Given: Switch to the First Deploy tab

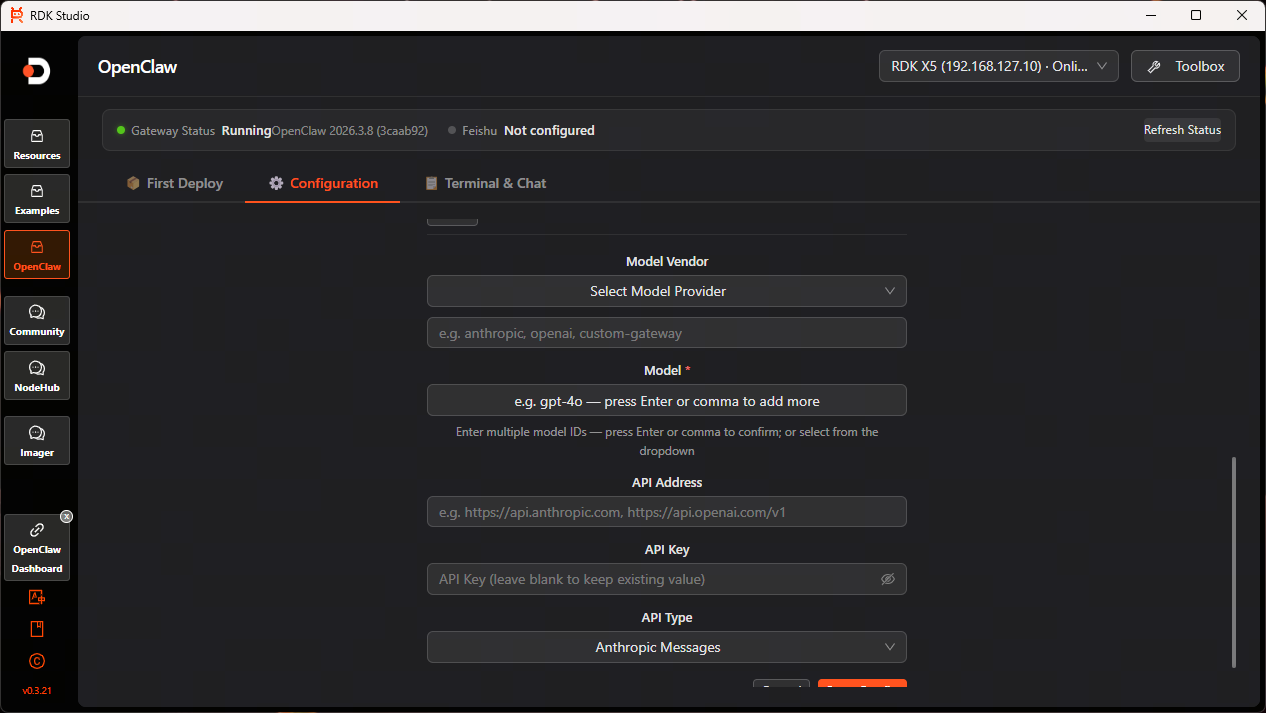Looking at the screenshot, I should pos(175,183).
